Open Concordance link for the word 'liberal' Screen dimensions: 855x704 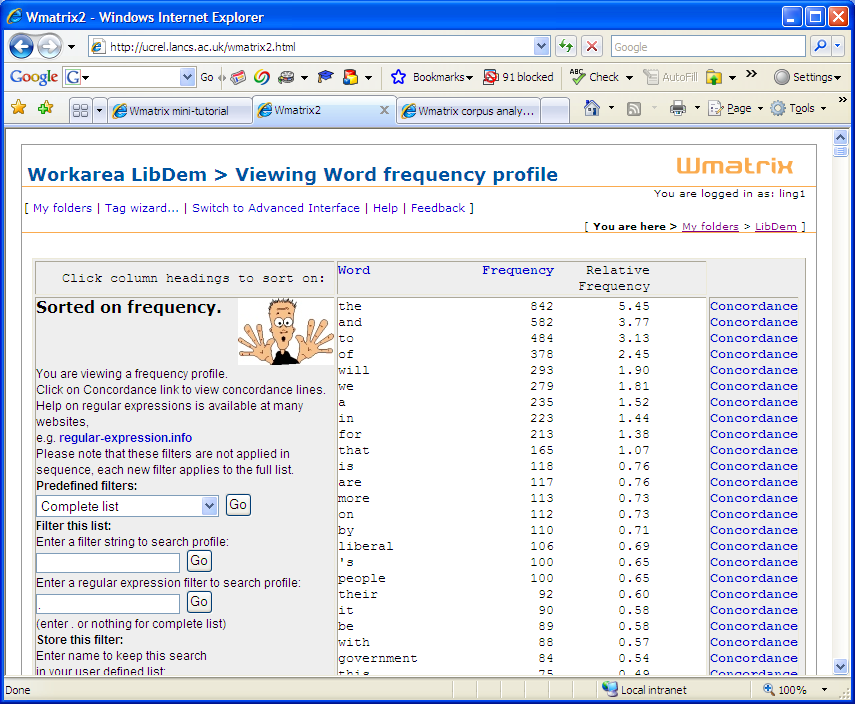coord(753,546)
